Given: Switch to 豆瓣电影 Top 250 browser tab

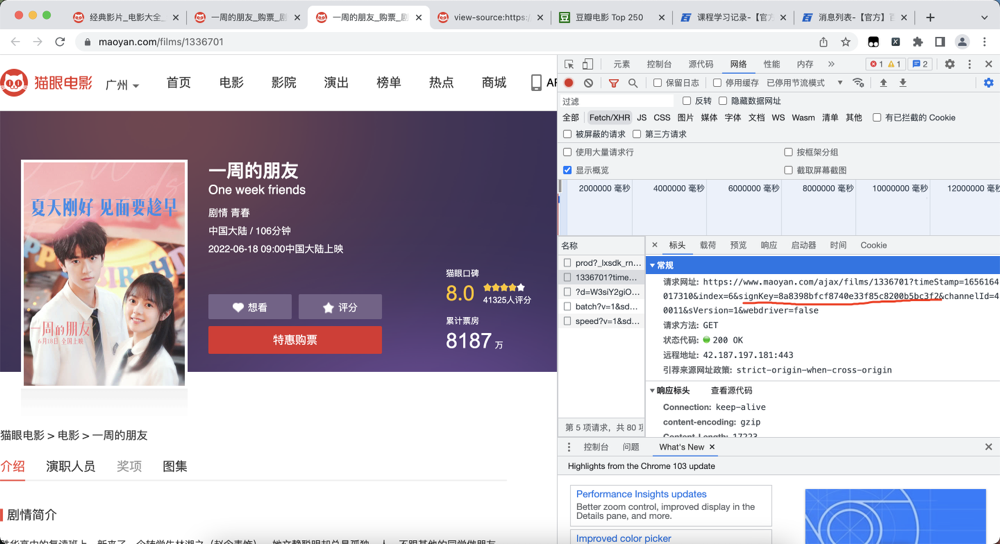Looking at the screenshot, I should pyautogui.click(x=609, y=17).
